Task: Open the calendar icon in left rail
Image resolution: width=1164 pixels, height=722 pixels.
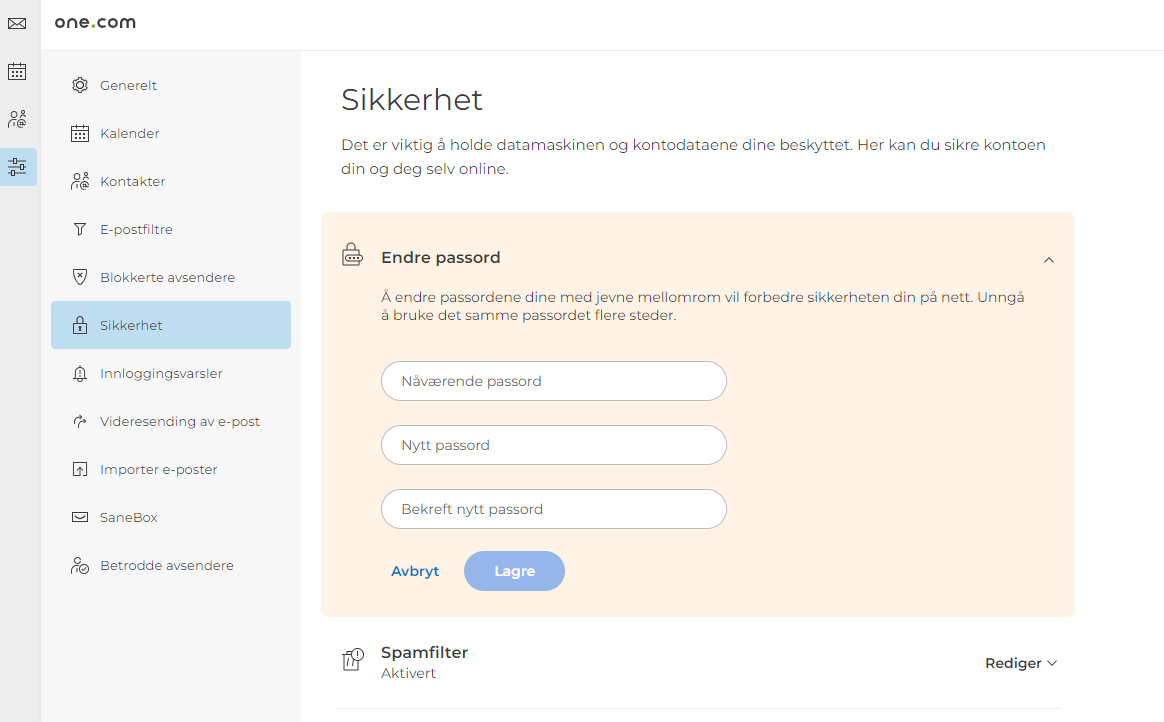Action: 17,71
